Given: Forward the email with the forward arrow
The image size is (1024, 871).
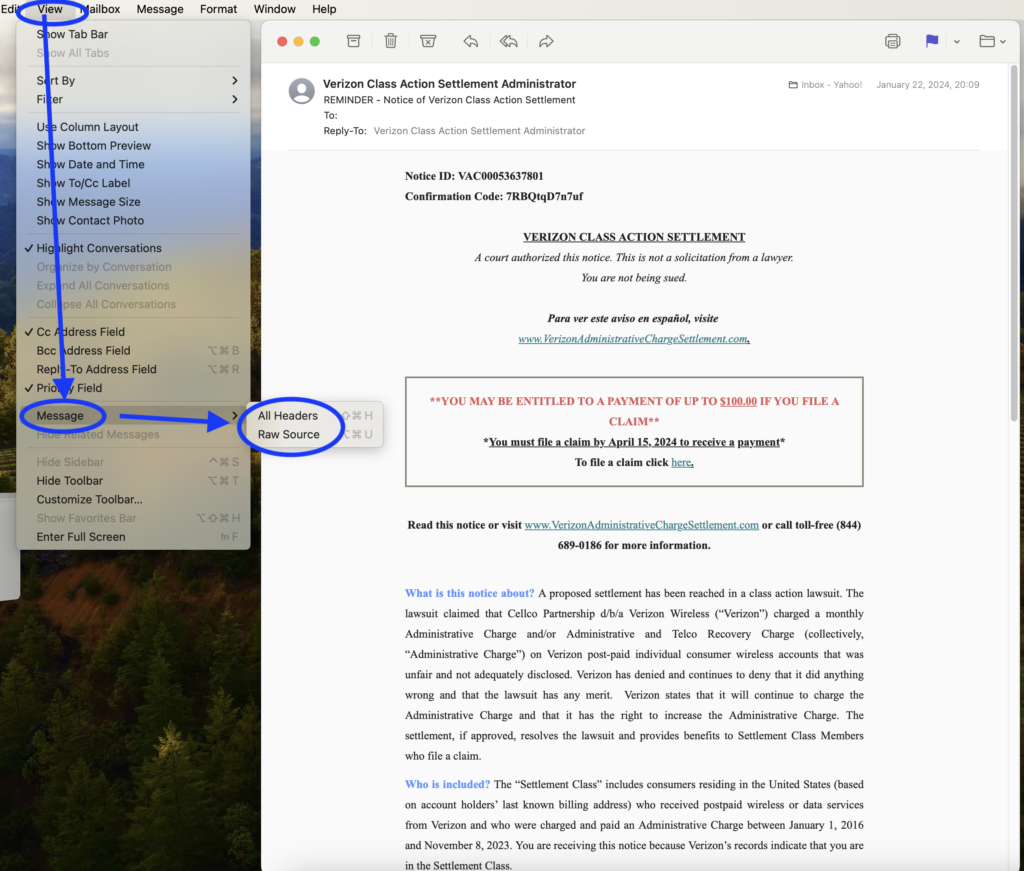Looking at the screenshot, I should (x=546, y=41).
